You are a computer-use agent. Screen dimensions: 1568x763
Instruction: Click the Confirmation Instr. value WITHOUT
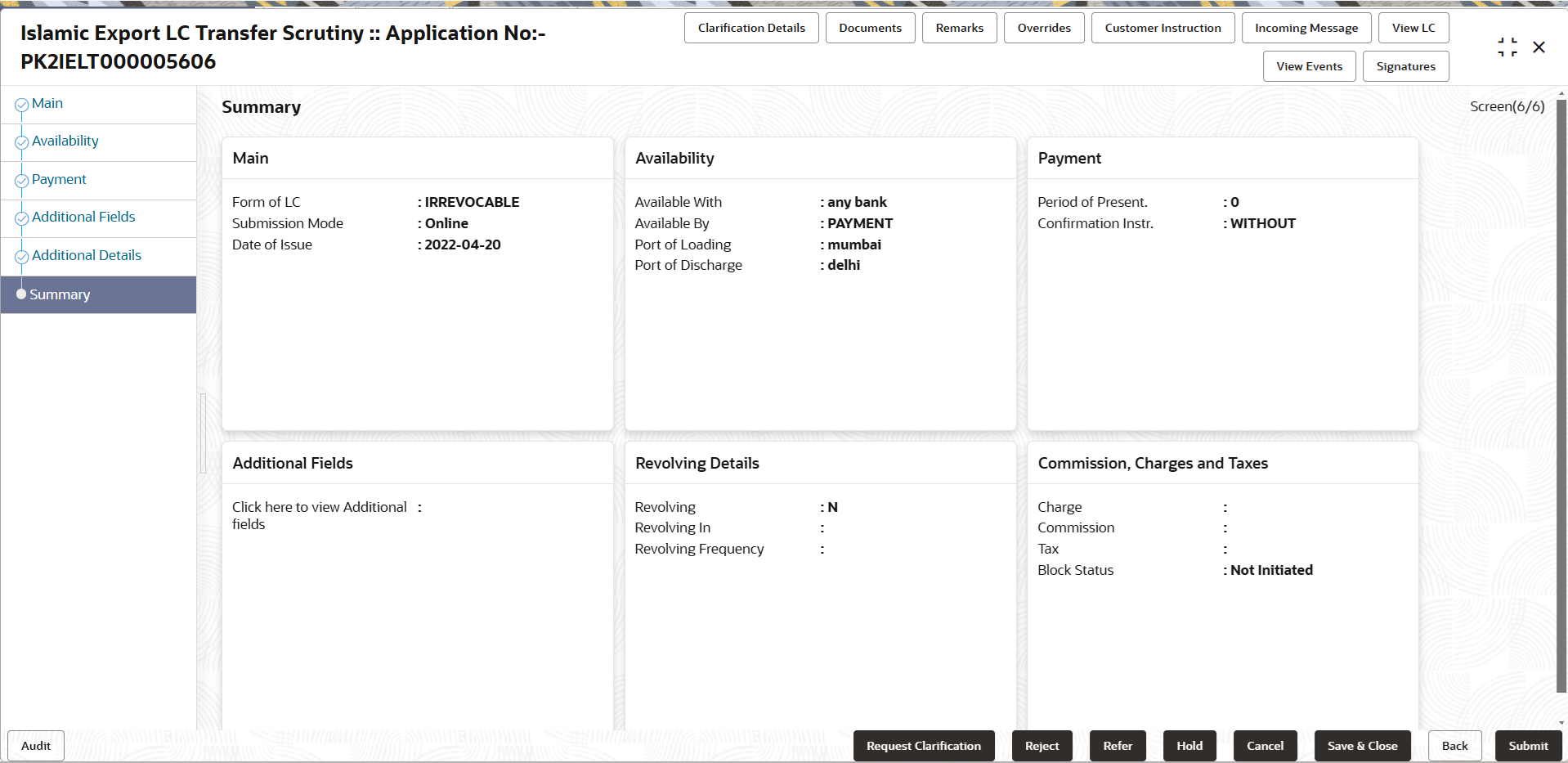[1263, 223]
